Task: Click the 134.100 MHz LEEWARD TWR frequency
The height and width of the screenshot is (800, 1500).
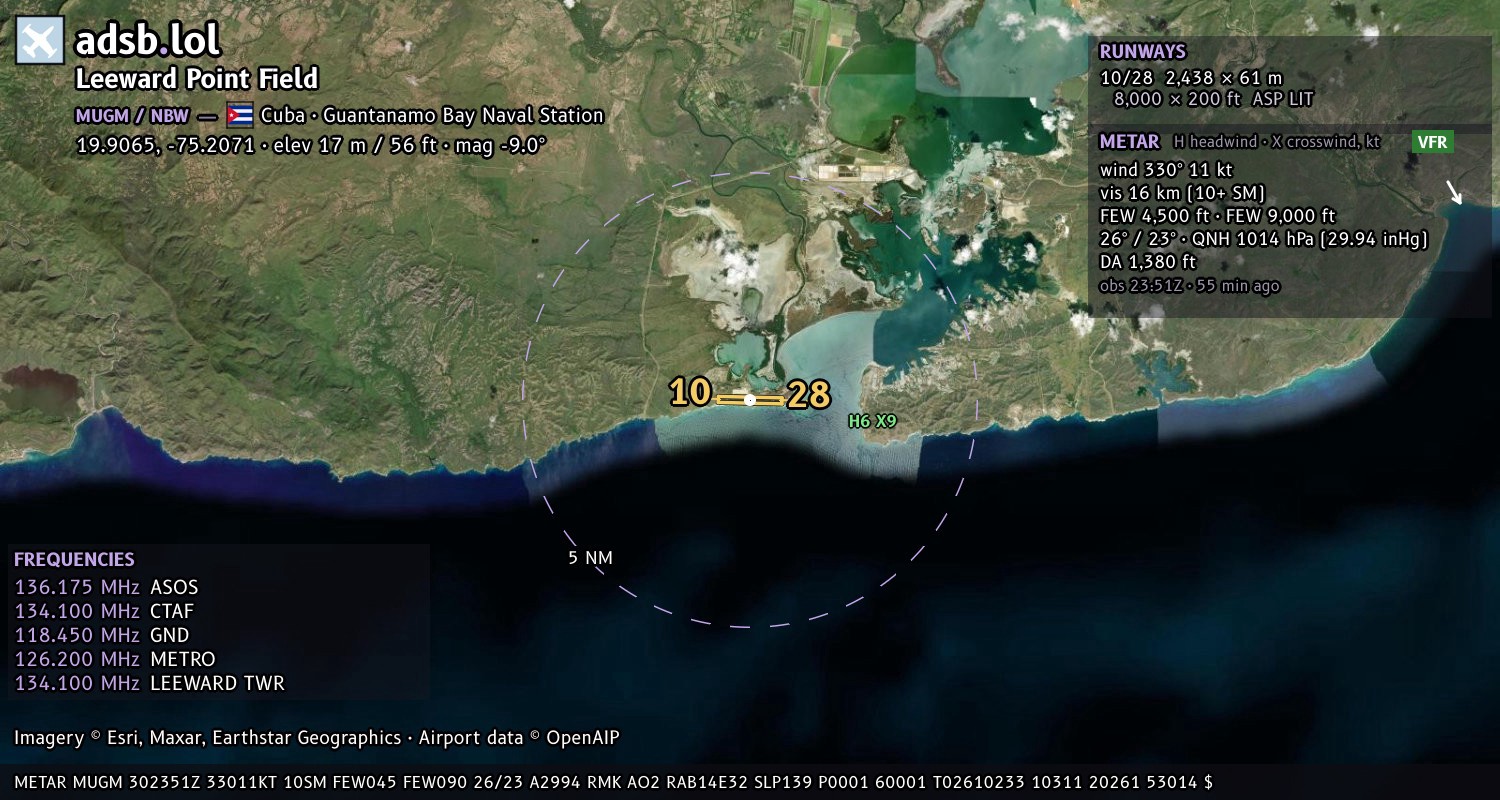Action: 149,683
